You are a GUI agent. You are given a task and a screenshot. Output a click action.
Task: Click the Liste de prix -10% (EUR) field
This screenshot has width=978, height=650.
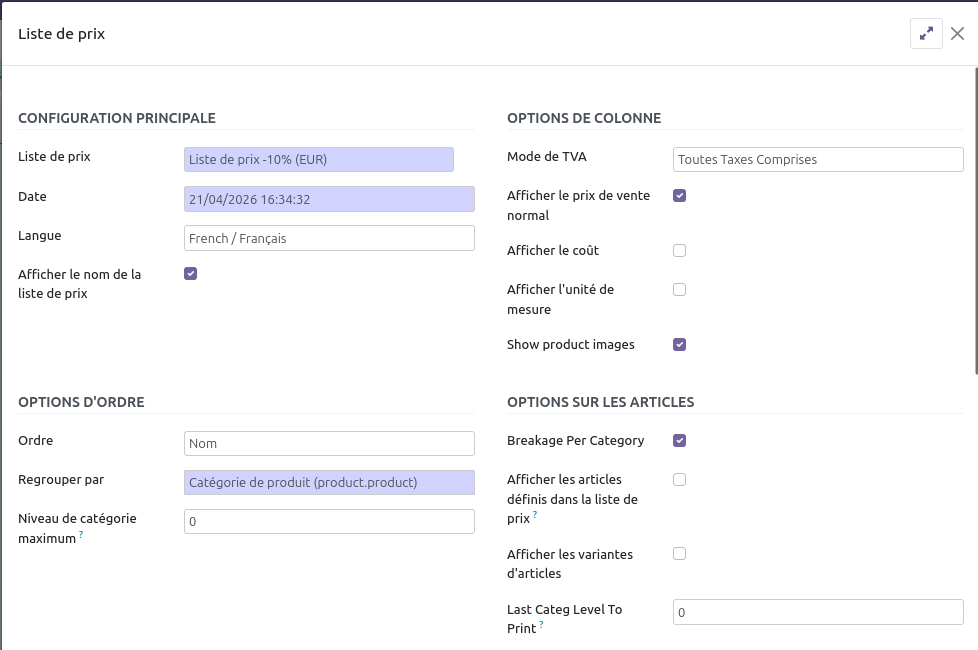coord(319,160)
